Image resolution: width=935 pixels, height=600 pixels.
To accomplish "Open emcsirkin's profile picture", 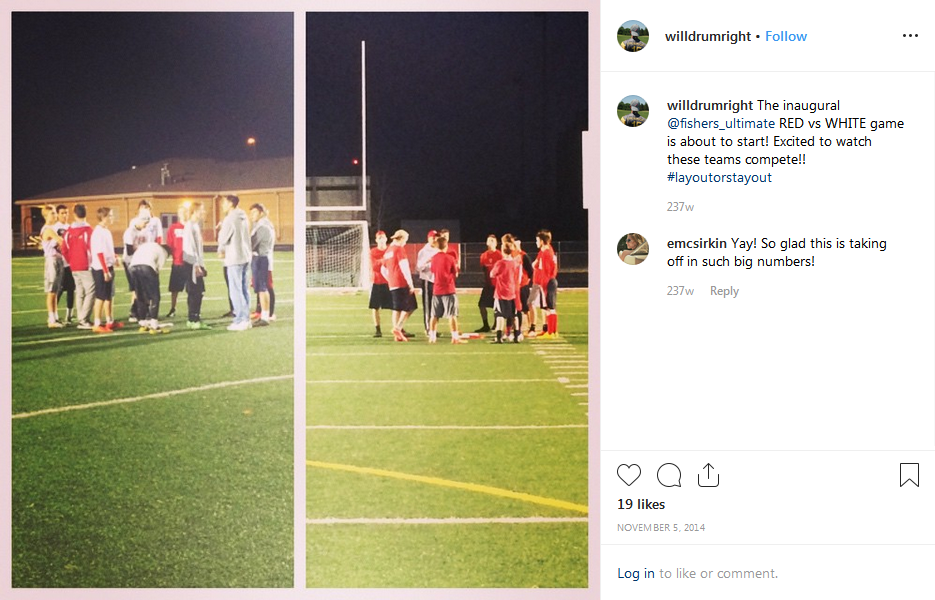I will 633,249.
